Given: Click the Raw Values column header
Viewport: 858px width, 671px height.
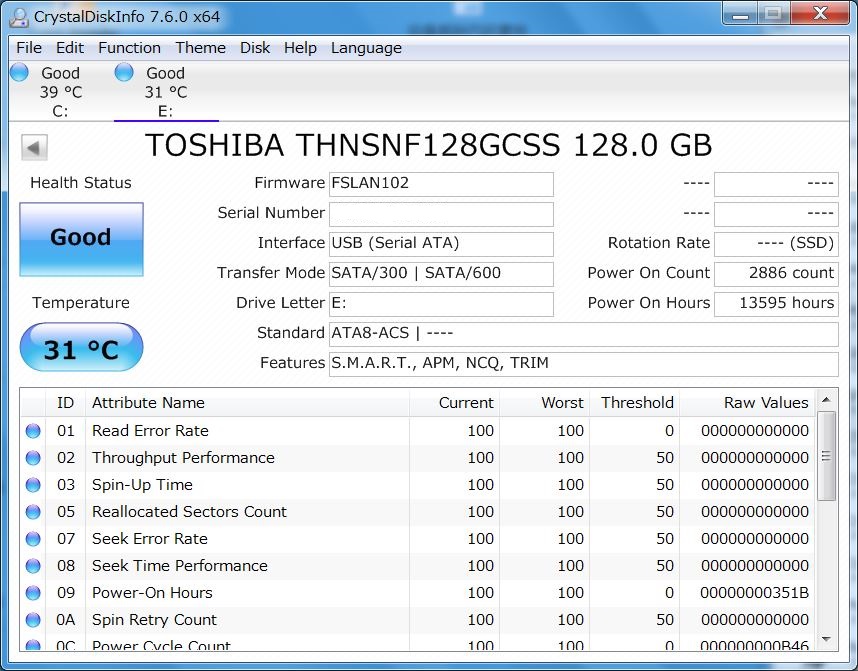Looking at the screenshot, I should (747, 403).
